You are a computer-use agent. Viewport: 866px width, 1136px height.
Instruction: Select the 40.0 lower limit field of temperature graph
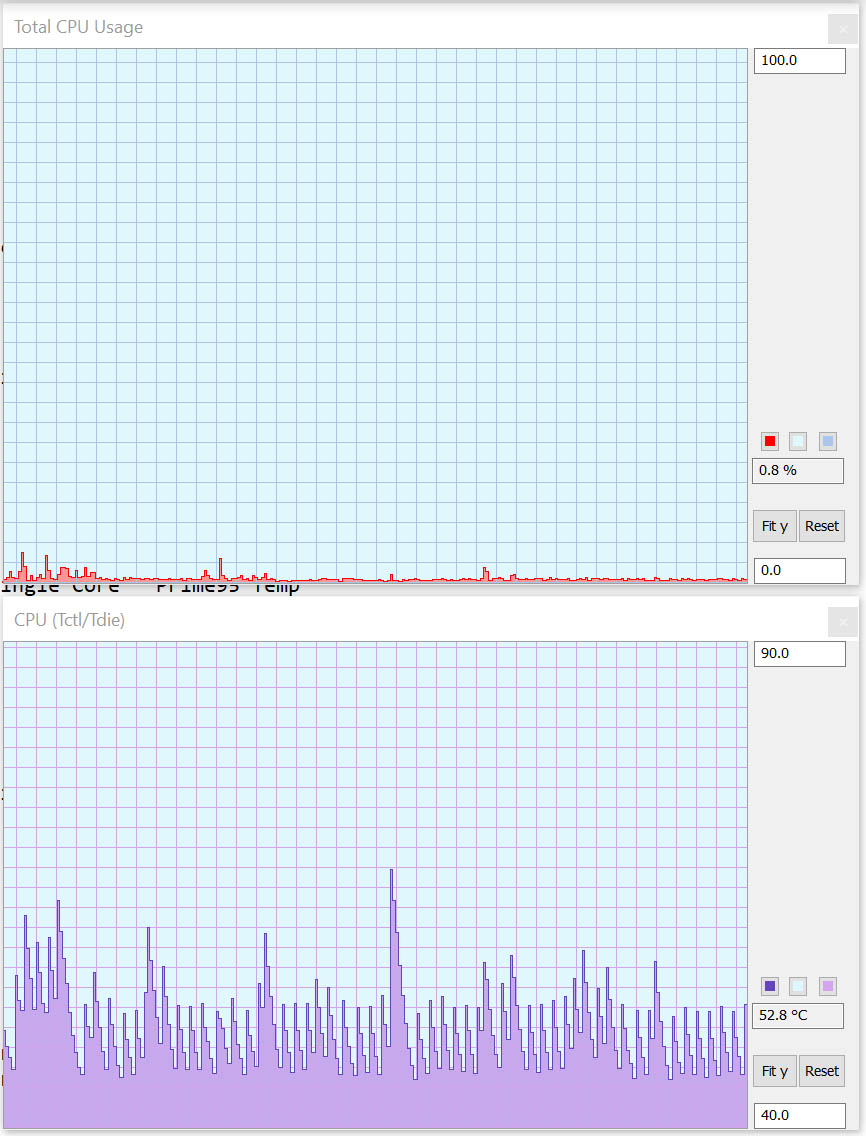tap(799, 1115)
